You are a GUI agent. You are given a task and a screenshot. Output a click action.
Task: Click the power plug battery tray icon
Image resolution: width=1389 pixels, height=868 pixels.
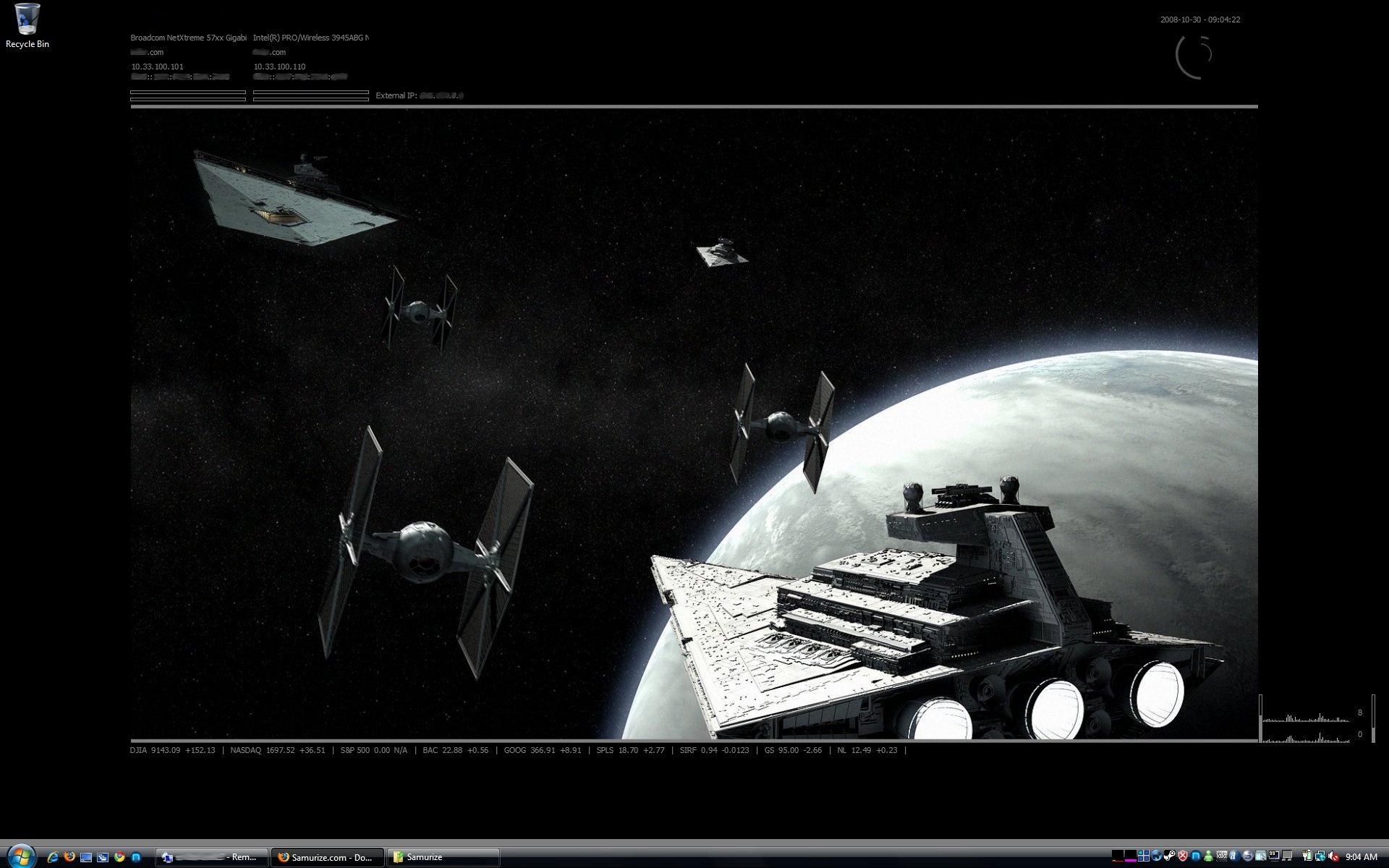[x=1307, y=856]
